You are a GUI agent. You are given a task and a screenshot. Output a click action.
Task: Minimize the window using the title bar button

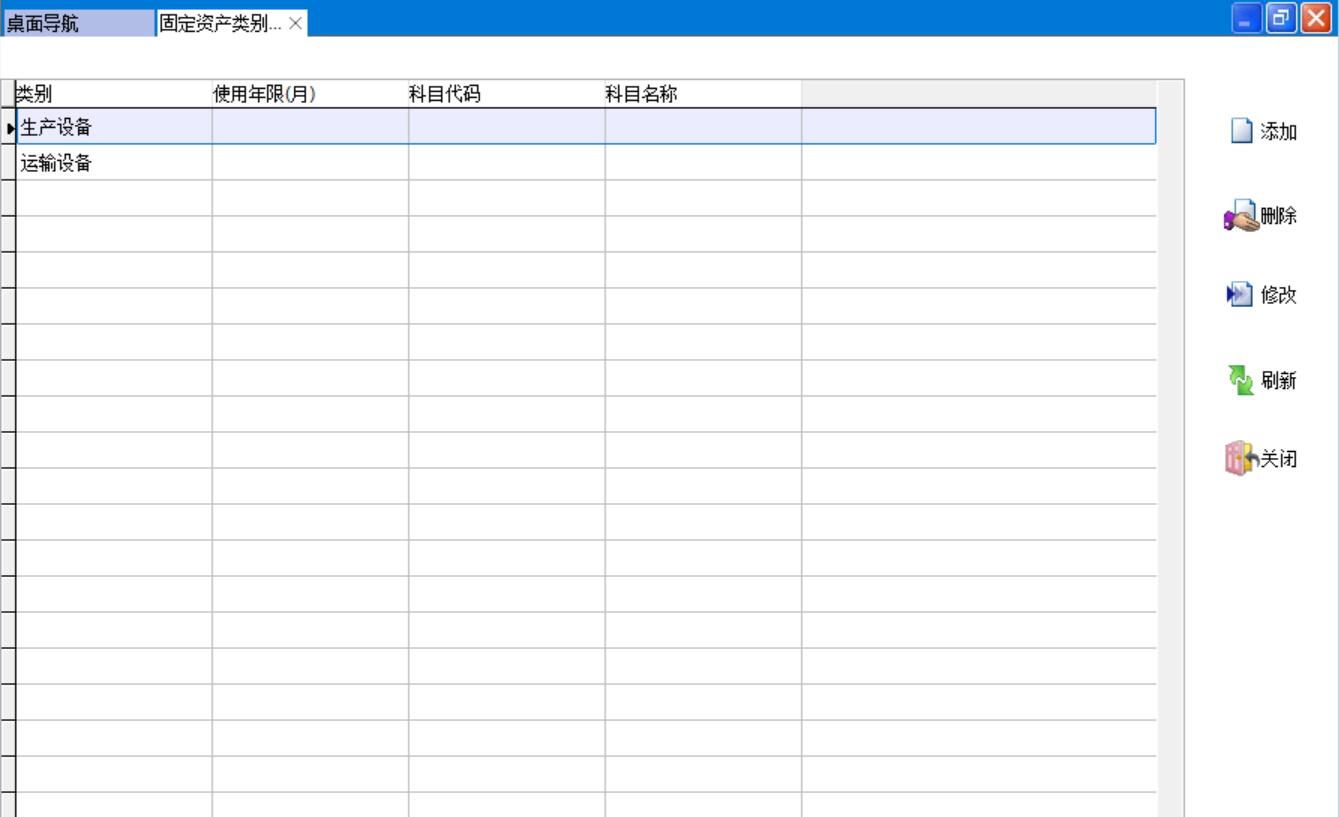[x=1246, y=18]
